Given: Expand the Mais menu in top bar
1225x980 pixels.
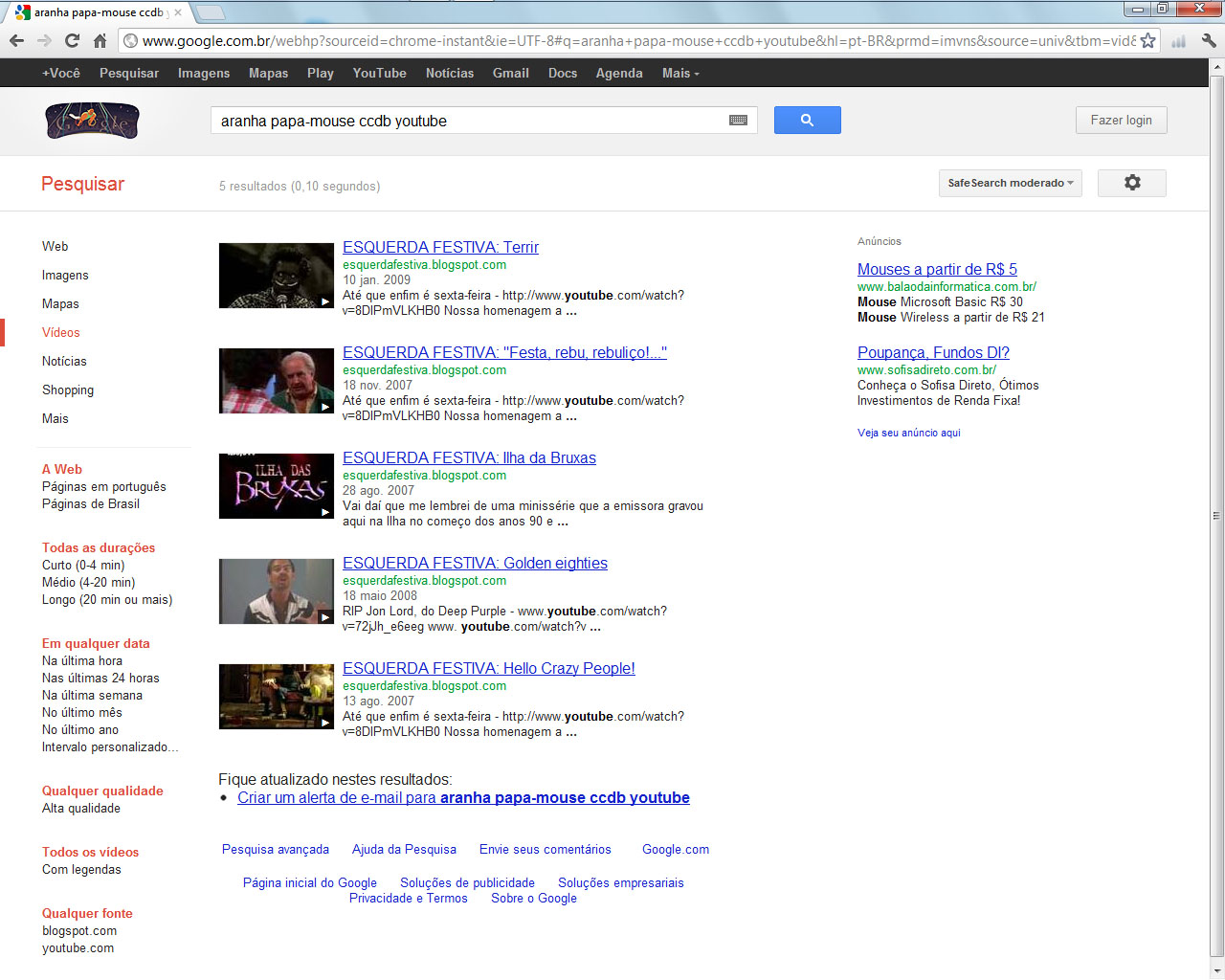Looking at the screenshot, I should pyautogui.click(x=679, y=73).
